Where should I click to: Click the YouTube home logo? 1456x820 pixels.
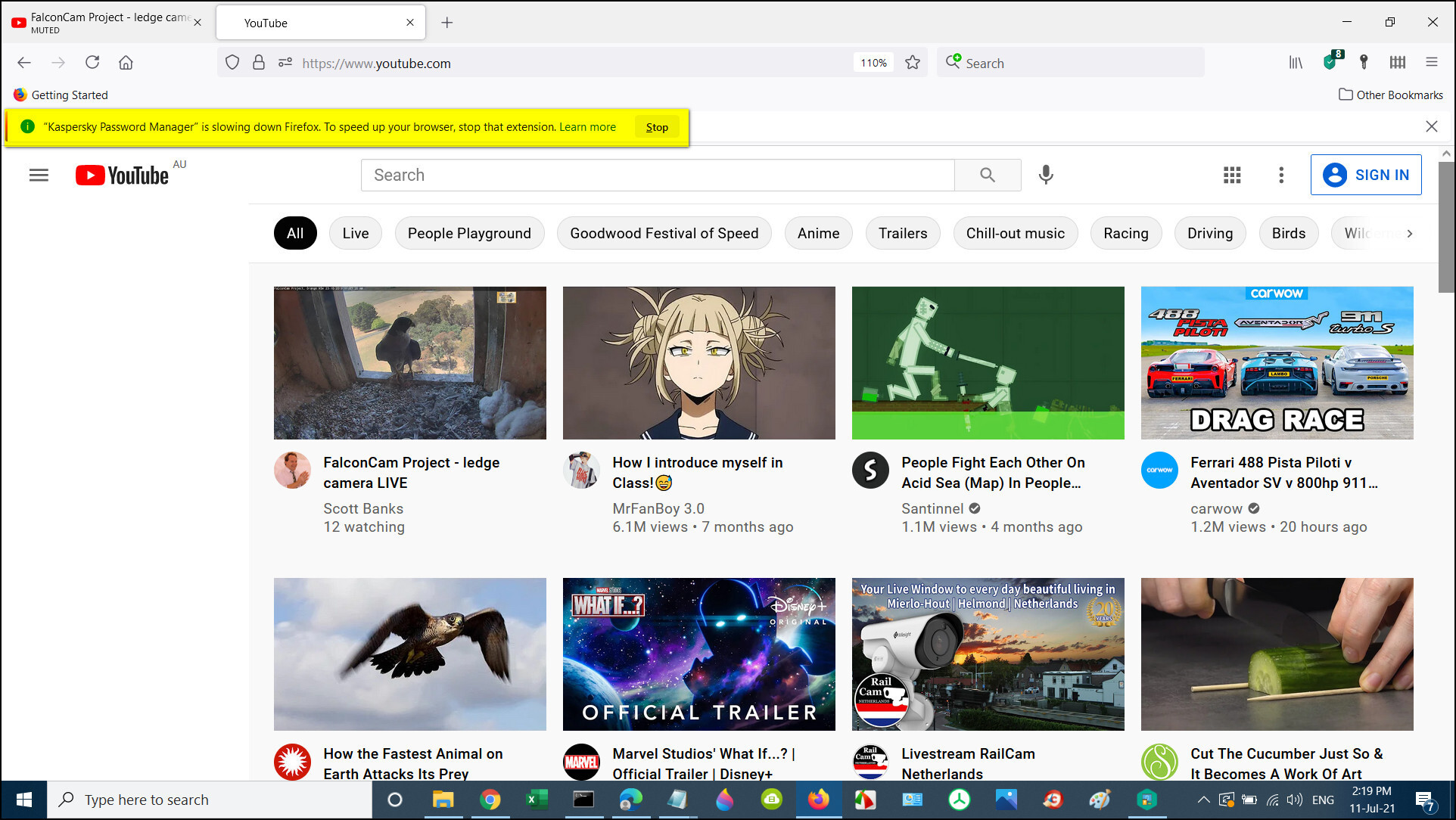[x=122, y=175]
